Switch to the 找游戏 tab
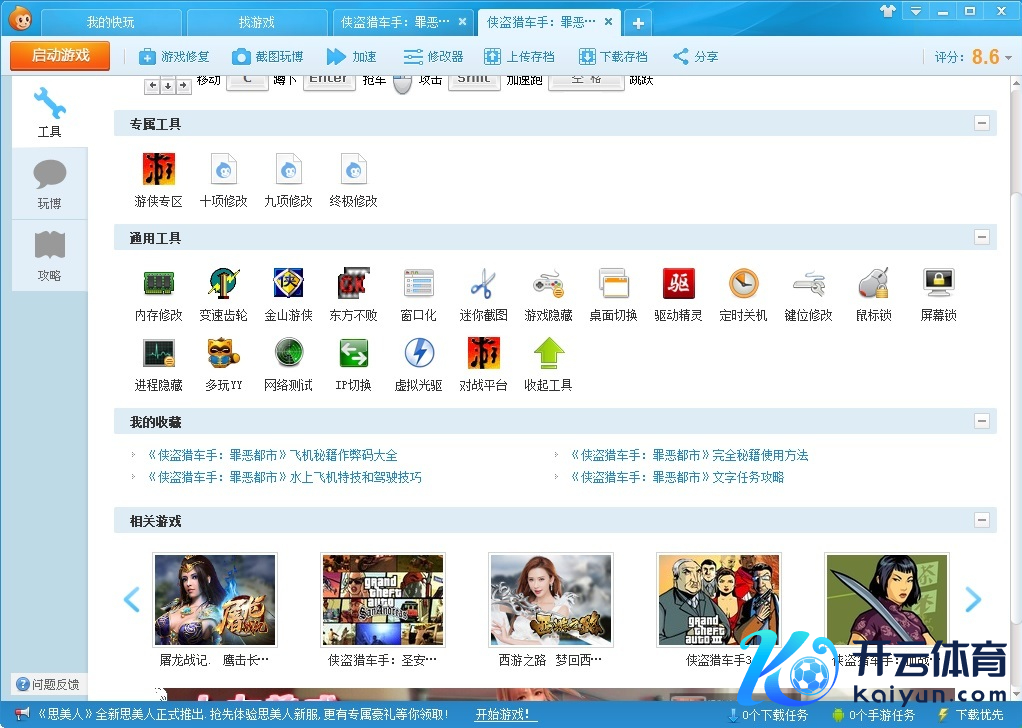This screenshot has width=1022, height=728. coord(256,22)
